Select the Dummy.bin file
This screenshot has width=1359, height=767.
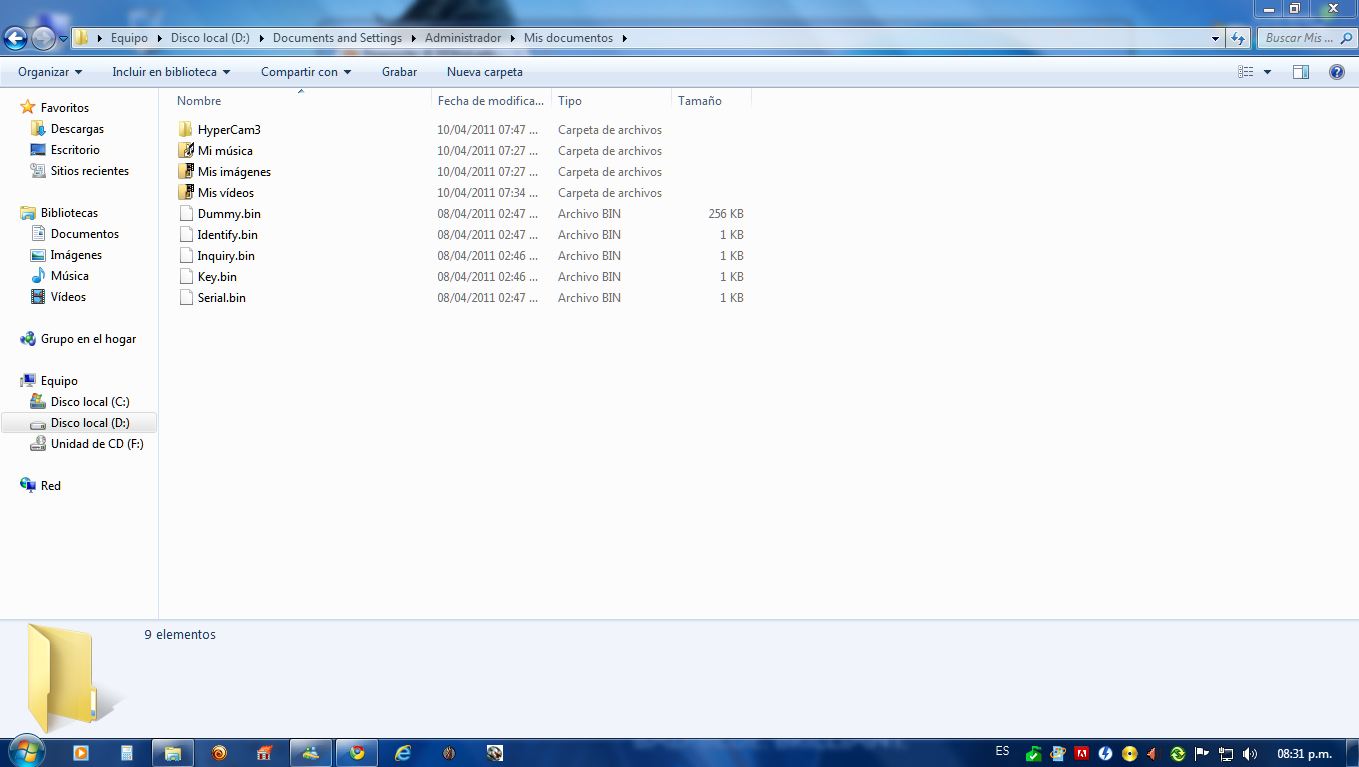tap(229, 214)
